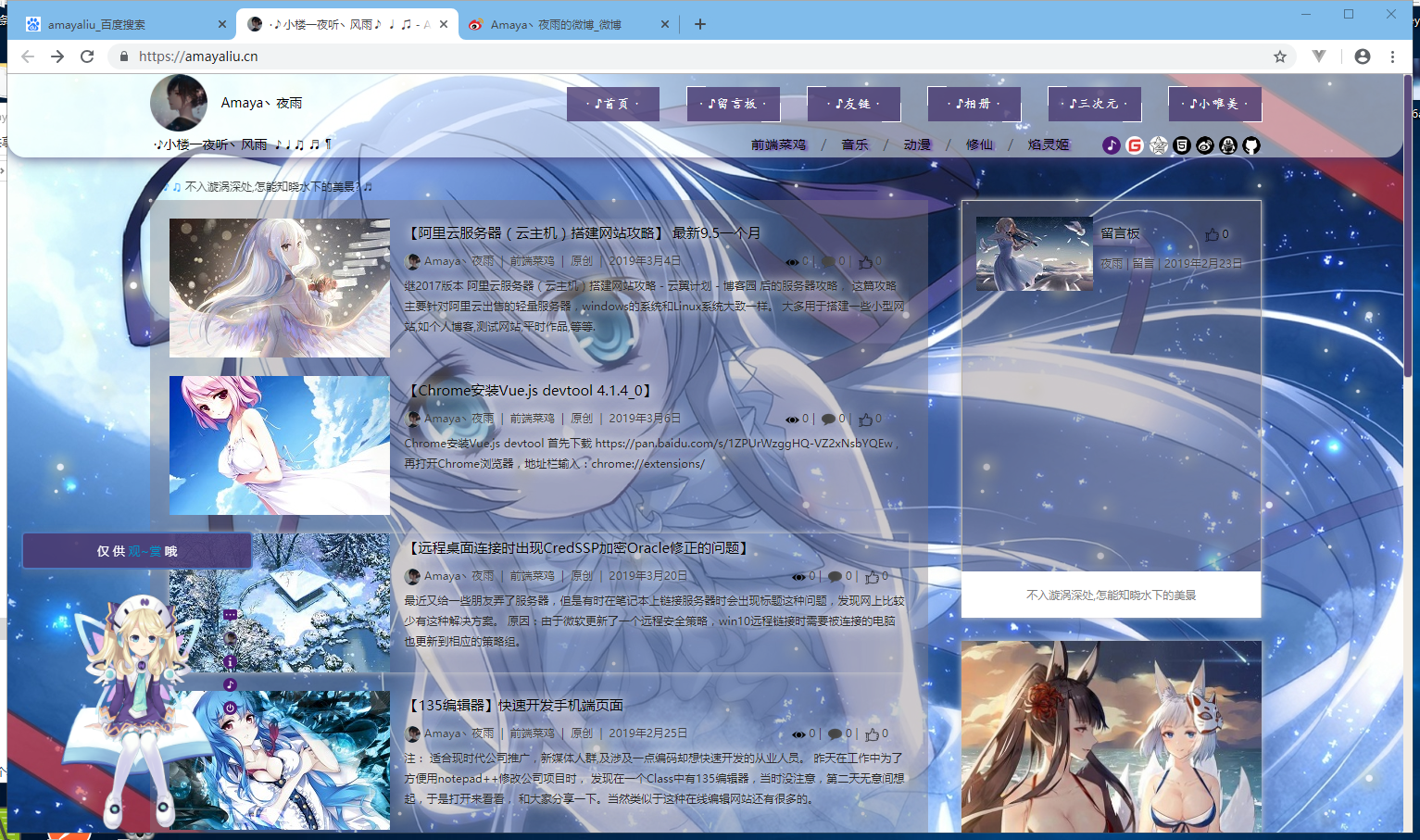The height and width of the screenshot is (840, 1420).
Task: Click 留言板 sidebar thumbnail image
Action: [x=1034, y=254]
